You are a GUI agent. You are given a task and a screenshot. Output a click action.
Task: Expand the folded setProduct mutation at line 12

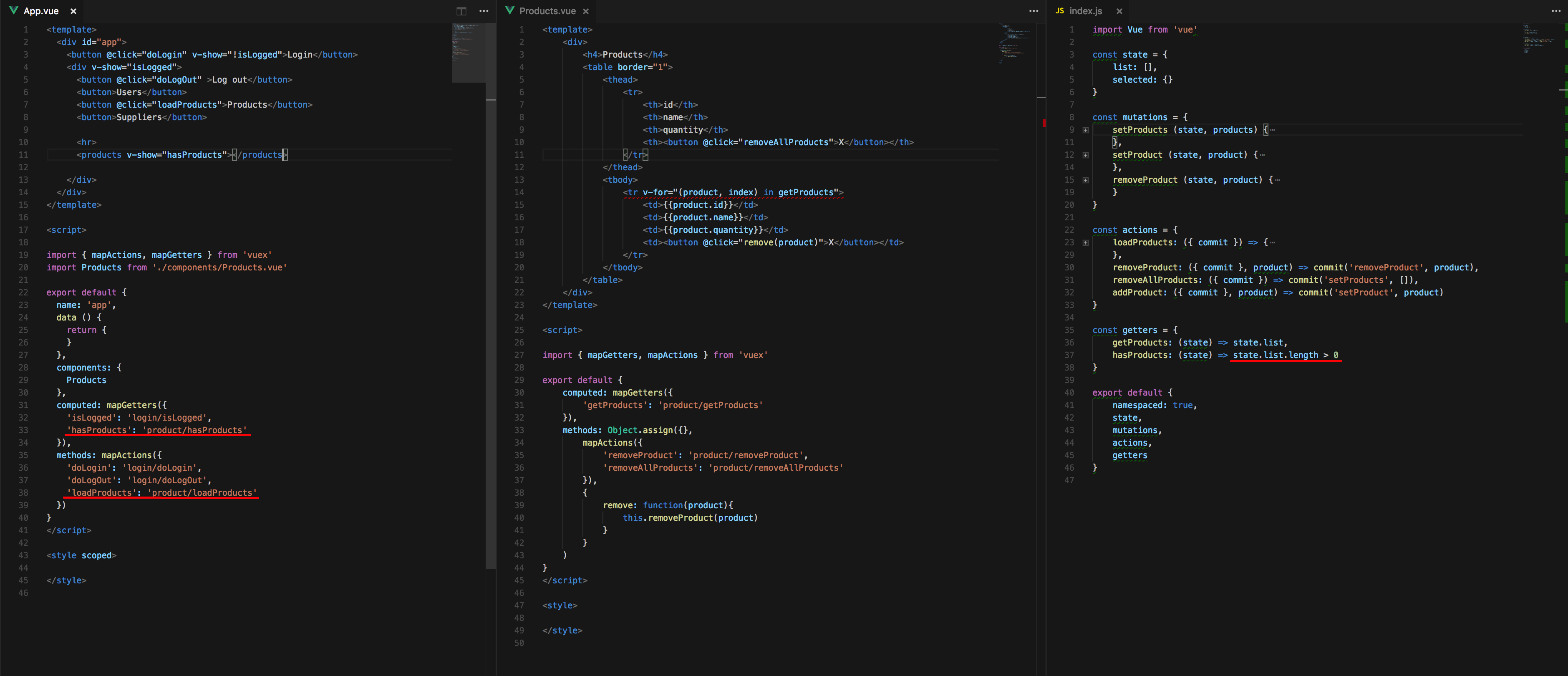coord(1085,155)
